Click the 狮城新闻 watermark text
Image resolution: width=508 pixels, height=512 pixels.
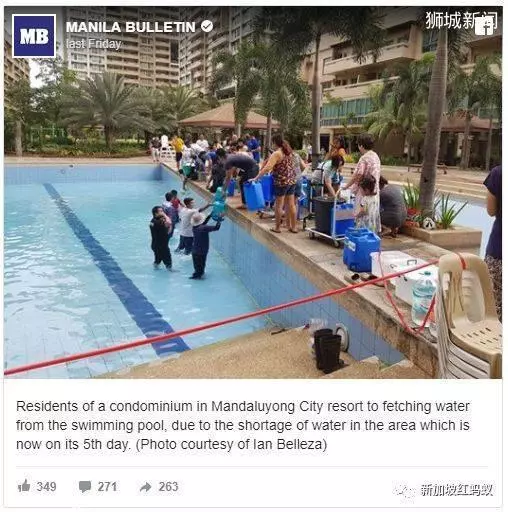coord(461,20)
